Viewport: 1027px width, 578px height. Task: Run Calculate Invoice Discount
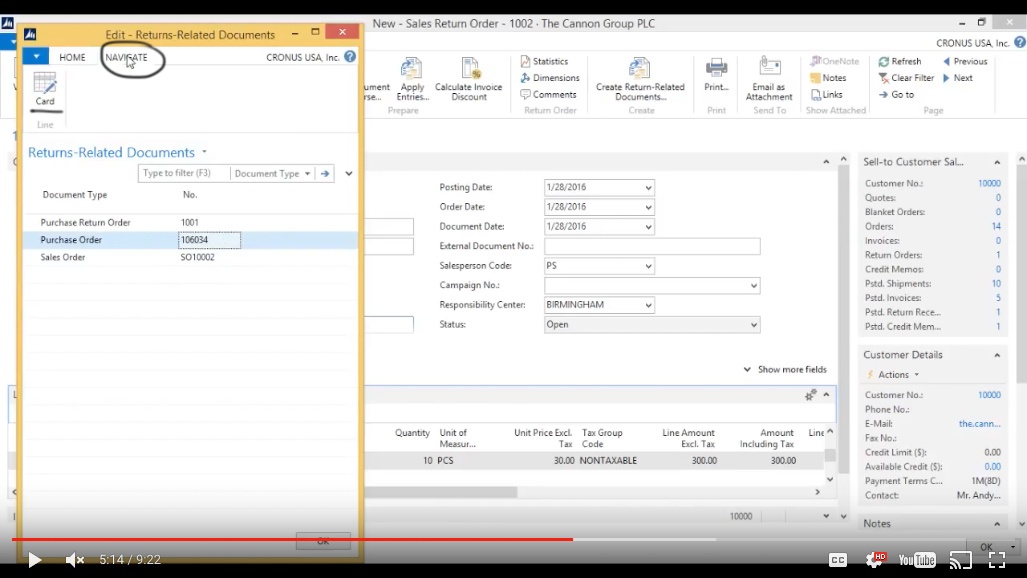pos(468,79)
